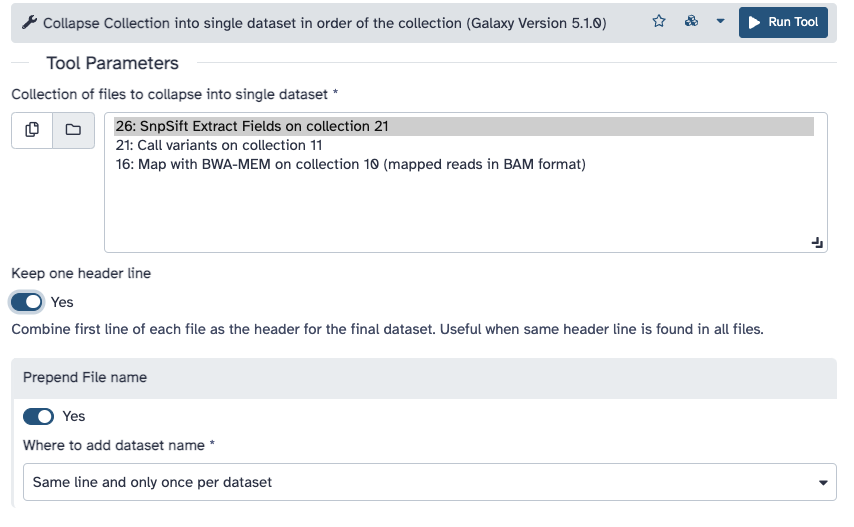Choose 21: Call variants on collection 11

pyautogui.click(x=219, y=145)
